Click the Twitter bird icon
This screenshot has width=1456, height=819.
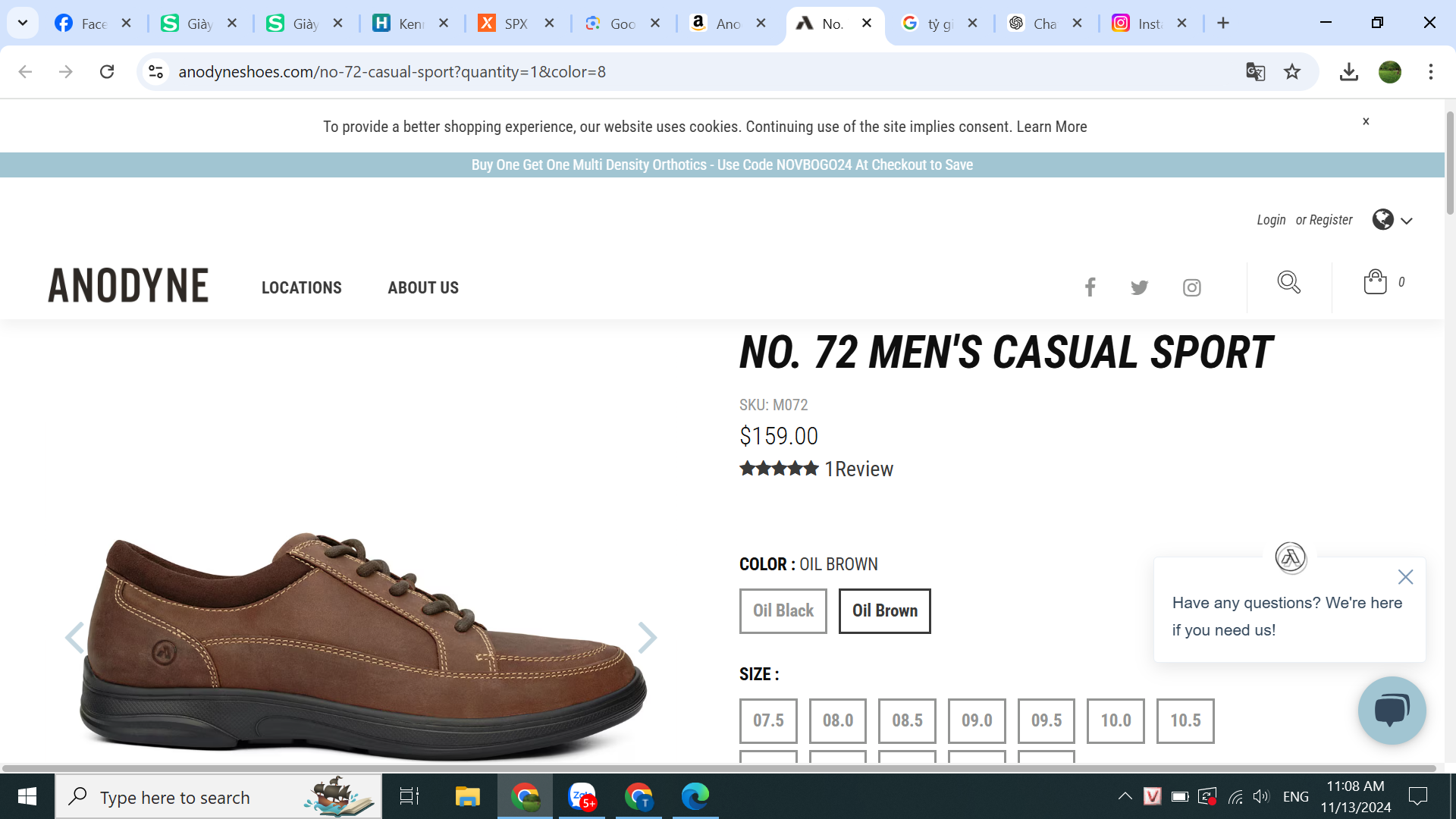[x=1139, y=287]
